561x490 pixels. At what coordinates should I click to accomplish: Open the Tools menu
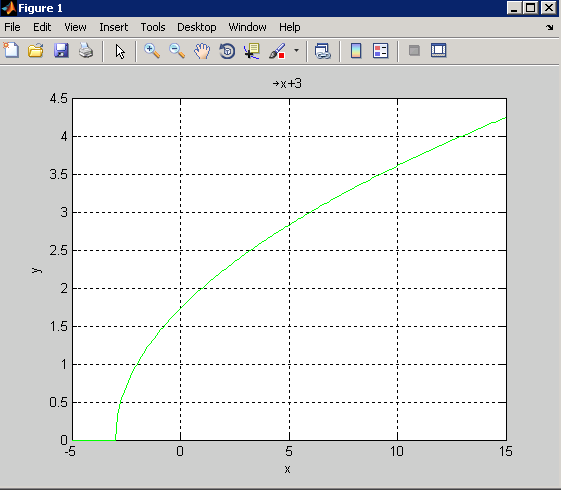pyautogui.click(x=153, y=27)
